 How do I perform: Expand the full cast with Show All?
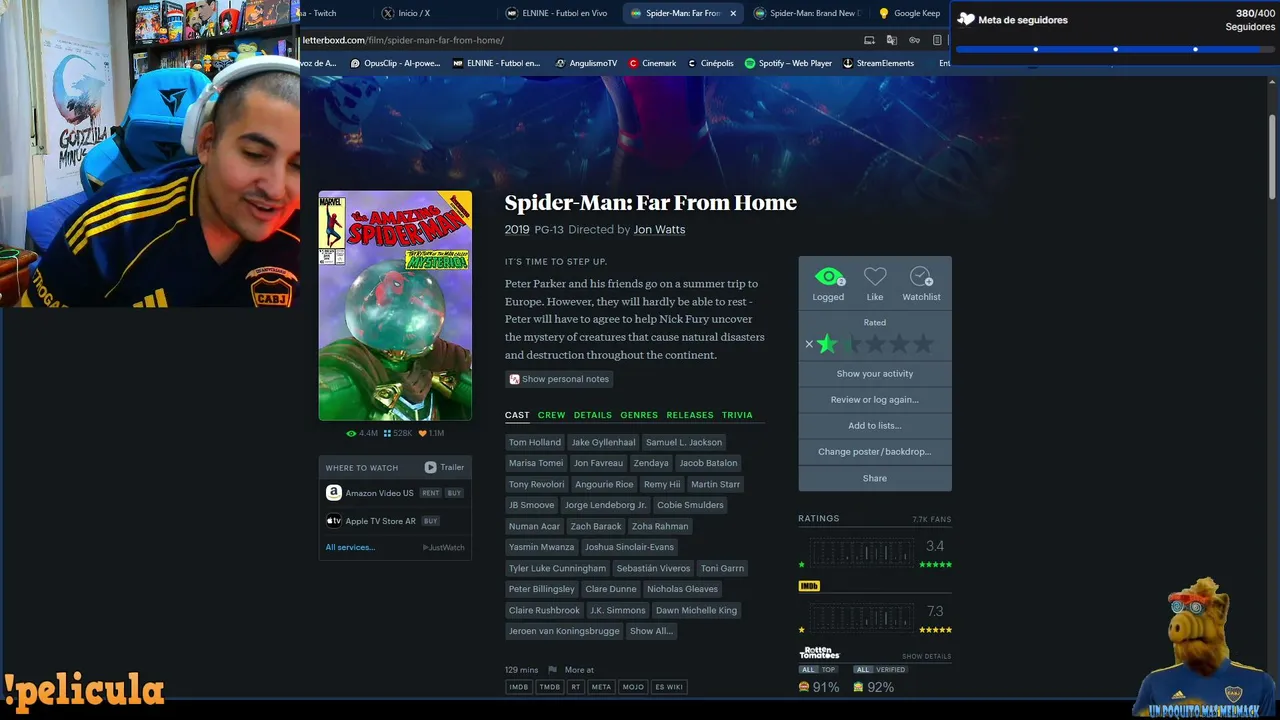pyautogui.click(x=650, y=631)
